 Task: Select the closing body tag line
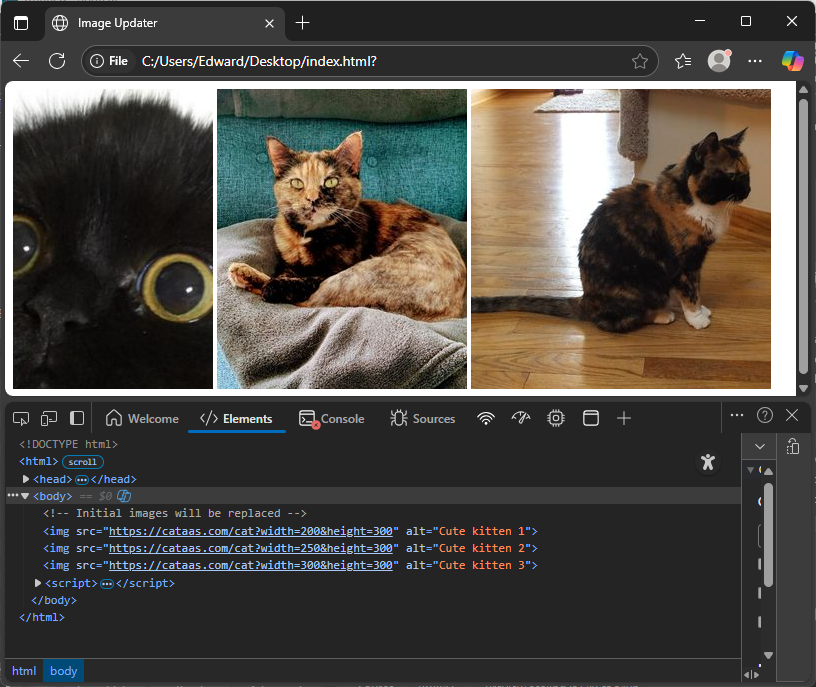pos(54,600)
